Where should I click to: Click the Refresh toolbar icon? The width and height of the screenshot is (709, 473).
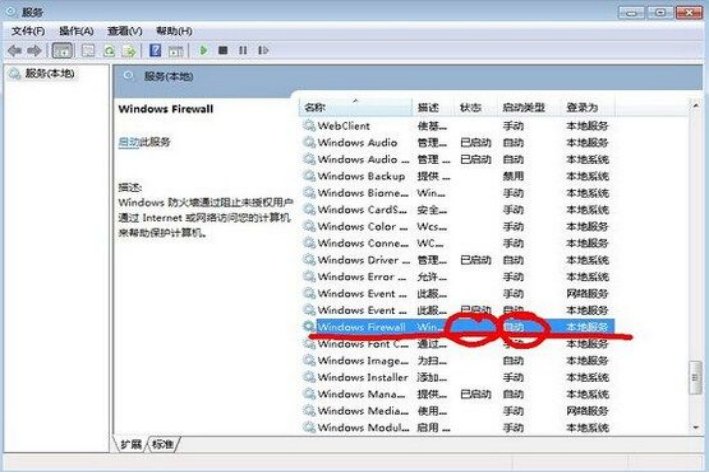(109, 51)
